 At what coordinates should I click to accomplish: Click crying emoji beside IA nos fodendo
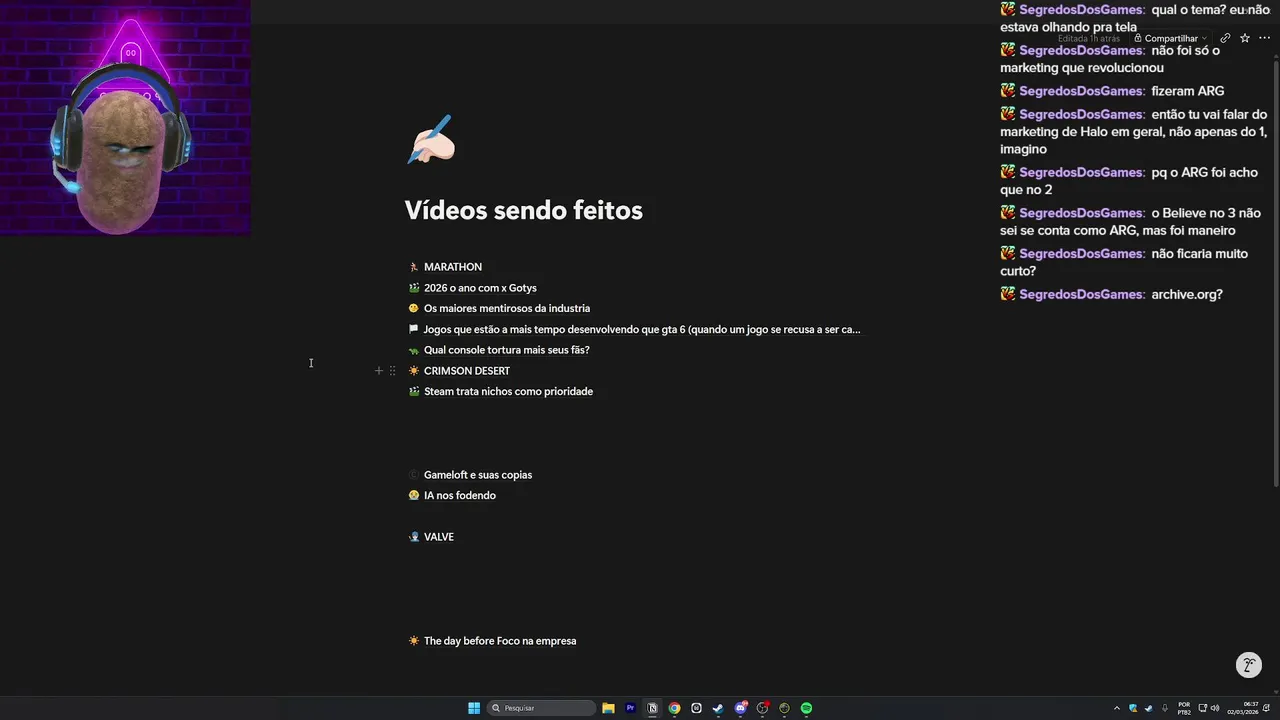414,496
